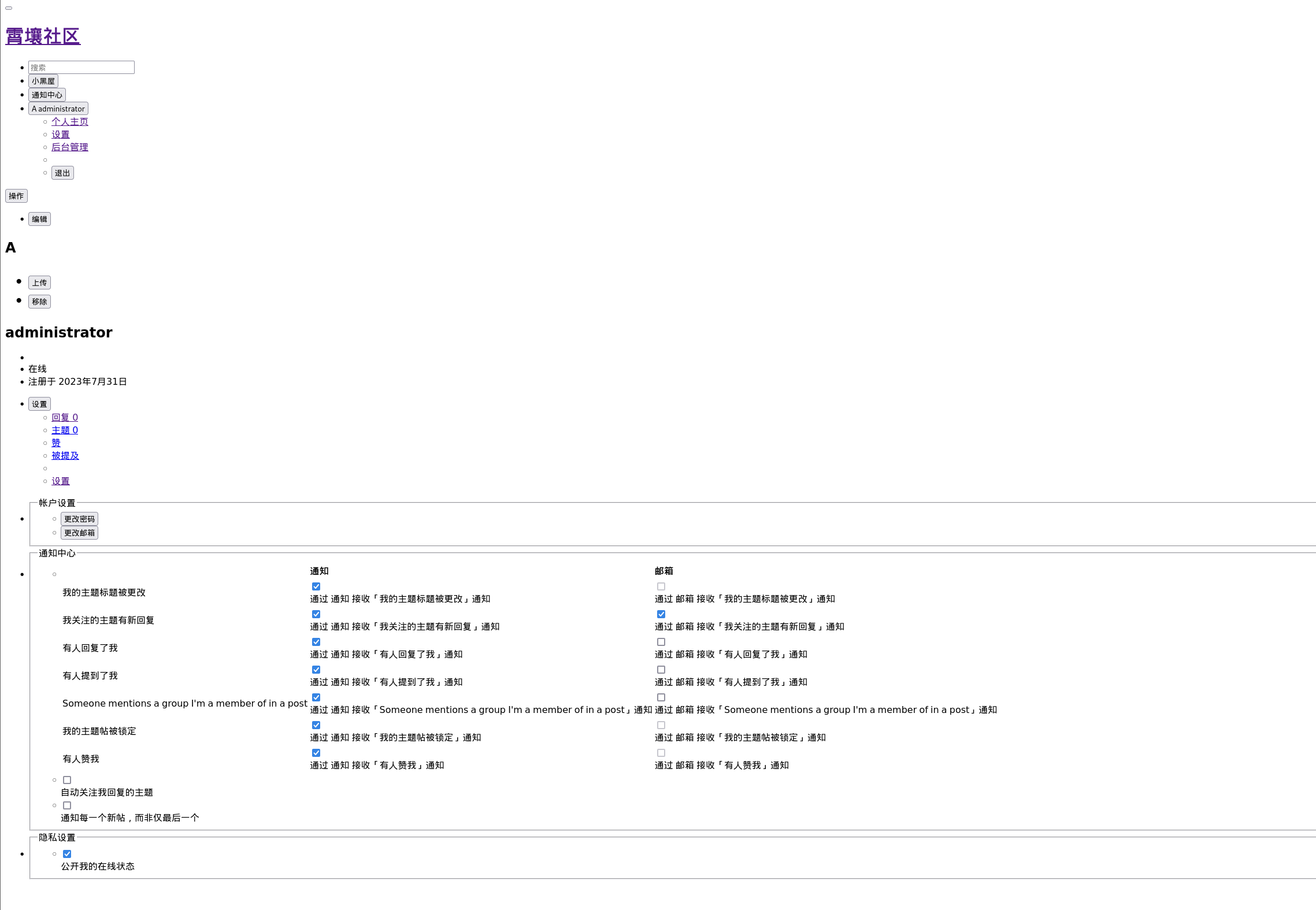Expand the 设置 navigation dropdown button

pos(39,404)
